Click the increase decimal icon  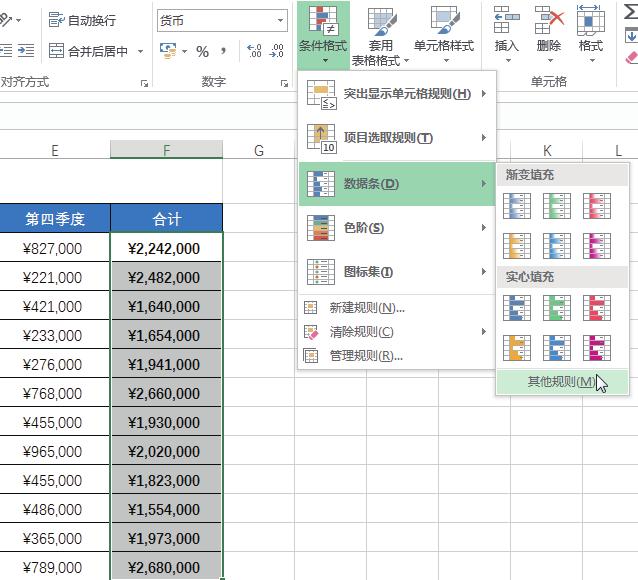(253, 51)
